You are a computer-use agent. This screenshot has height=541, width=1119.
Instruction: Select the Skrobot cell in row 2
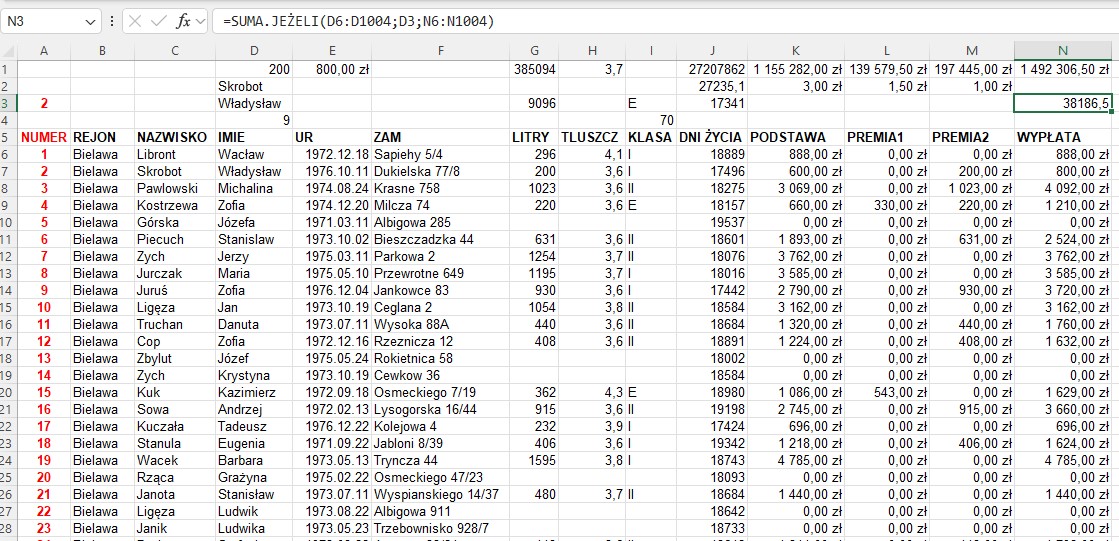tap(252, 86)
